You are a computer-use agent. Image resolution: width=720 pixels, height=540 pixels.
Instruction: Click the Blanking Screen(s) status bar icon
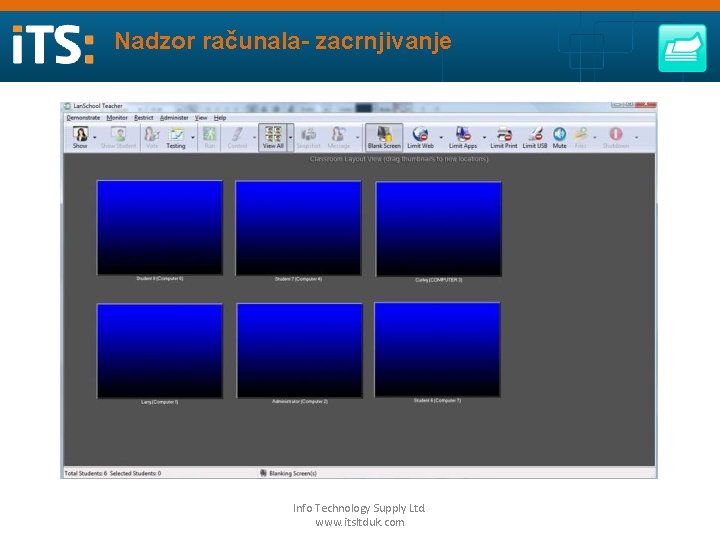coord(264,473)
